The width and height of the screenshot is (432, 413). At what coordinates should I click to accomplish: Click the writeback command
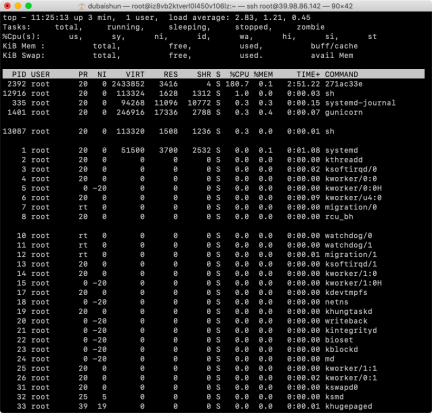click(346, 321)
